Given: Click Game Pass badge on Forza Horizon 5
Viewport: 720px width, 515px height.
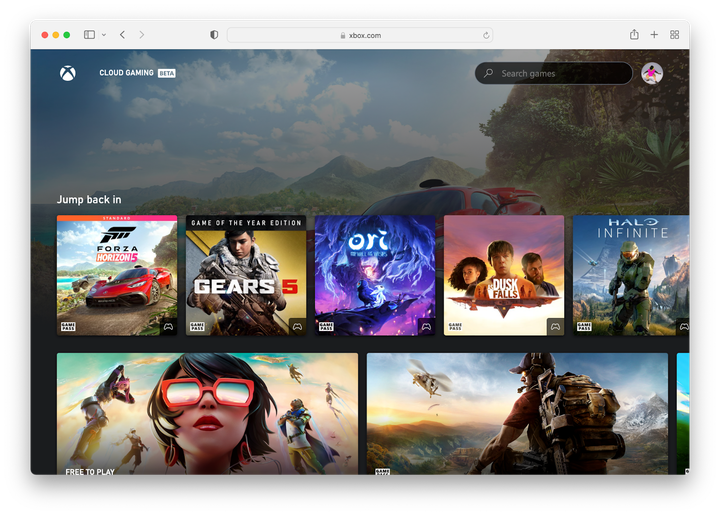Looking at the screenshot, I should pos(68,327).
